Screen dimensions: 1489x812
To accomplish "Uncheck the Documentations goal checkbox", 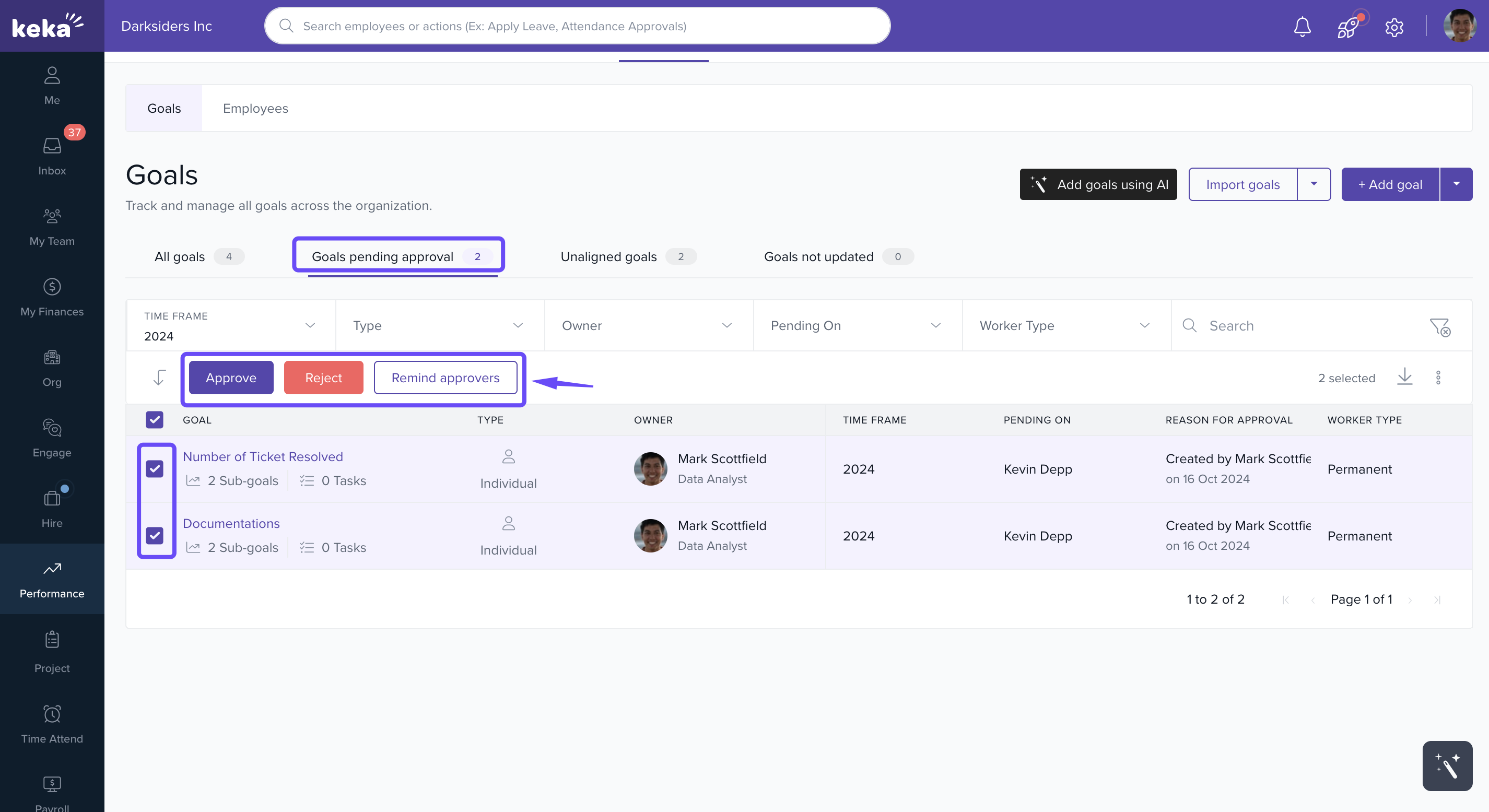I will point(155,536).
